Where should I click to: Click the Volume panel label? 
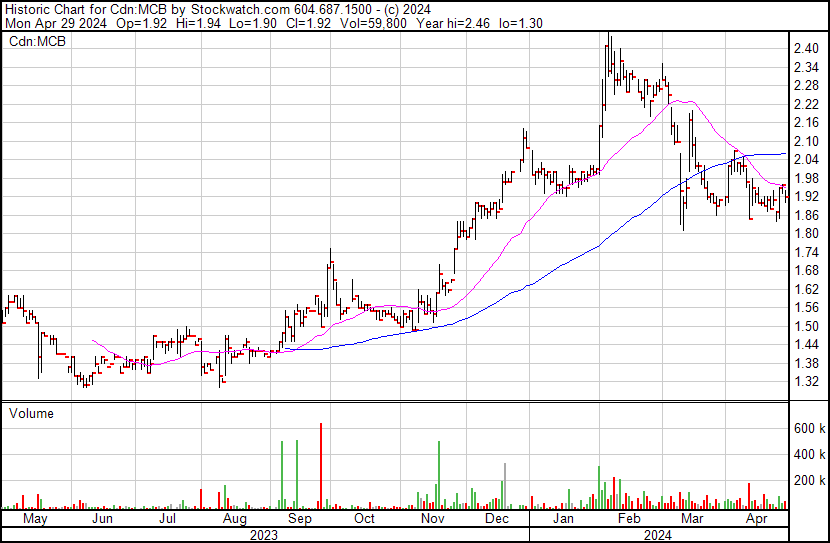(31, 413)
